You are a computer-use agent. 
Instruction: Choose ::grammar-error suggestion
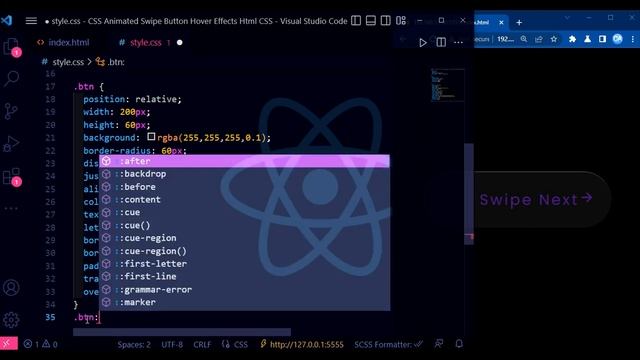click(x=244, y=289)
